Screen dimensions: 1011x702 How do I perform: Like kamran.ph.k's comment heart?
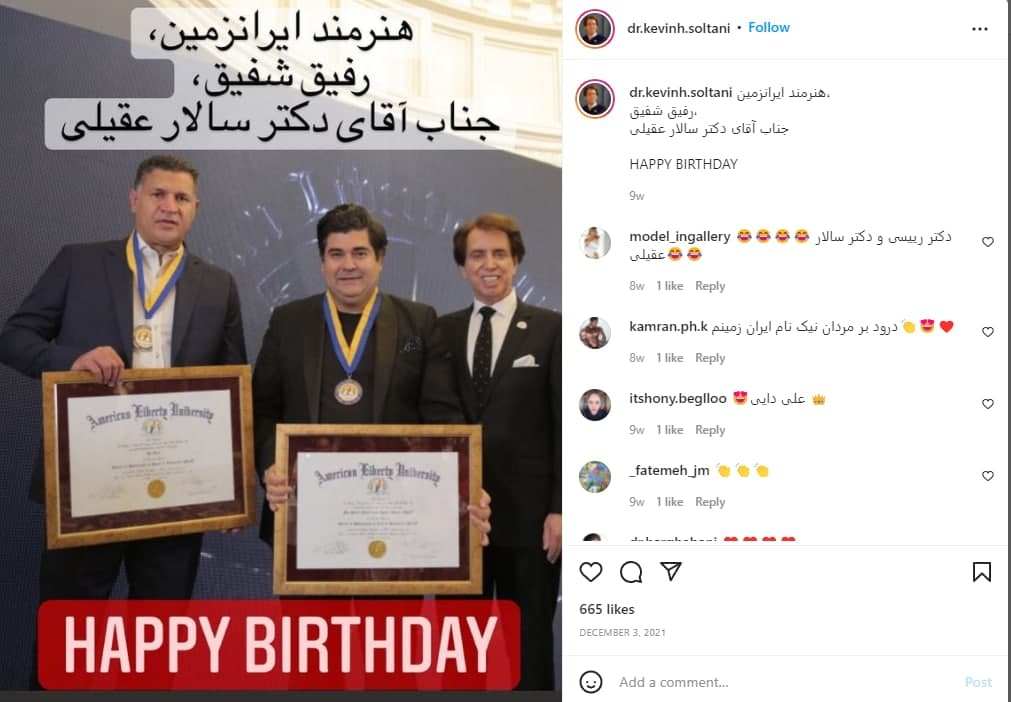tap(988, 331)
